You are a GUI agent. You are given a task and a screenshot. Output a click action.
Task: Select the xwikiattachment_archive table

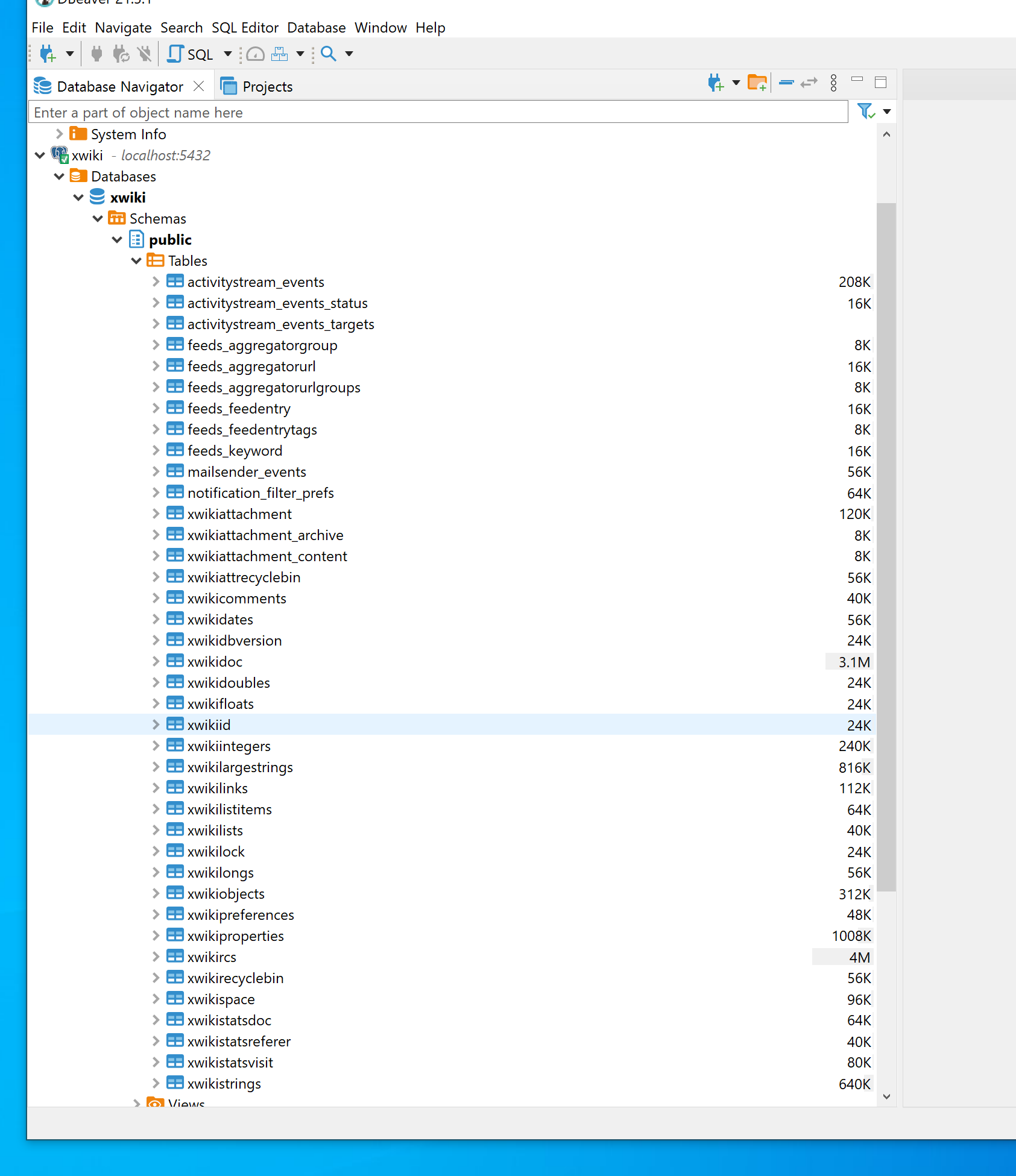[265, 535]
